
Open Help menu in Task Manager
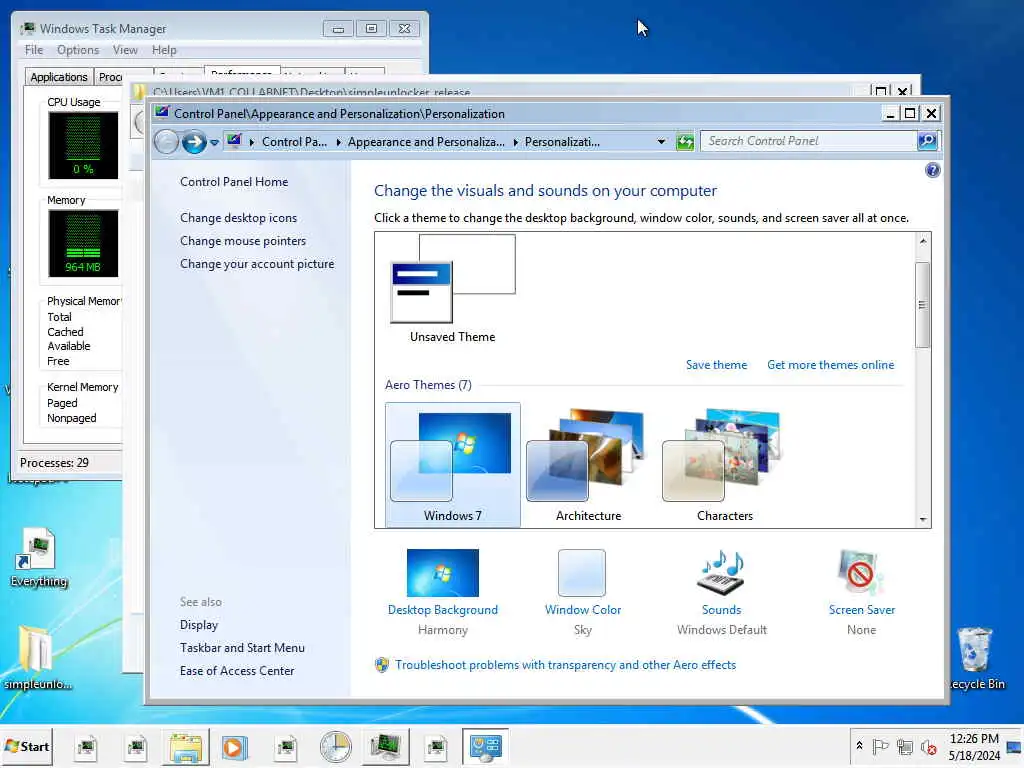click(x=164, y=50)
